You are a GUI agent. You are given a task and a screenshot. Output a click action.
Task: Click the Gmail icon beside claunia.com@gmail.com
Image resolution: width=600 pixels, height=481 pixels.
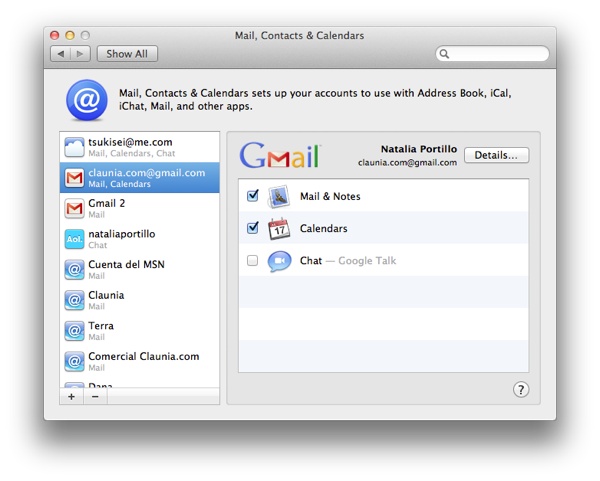pos(74,178)
